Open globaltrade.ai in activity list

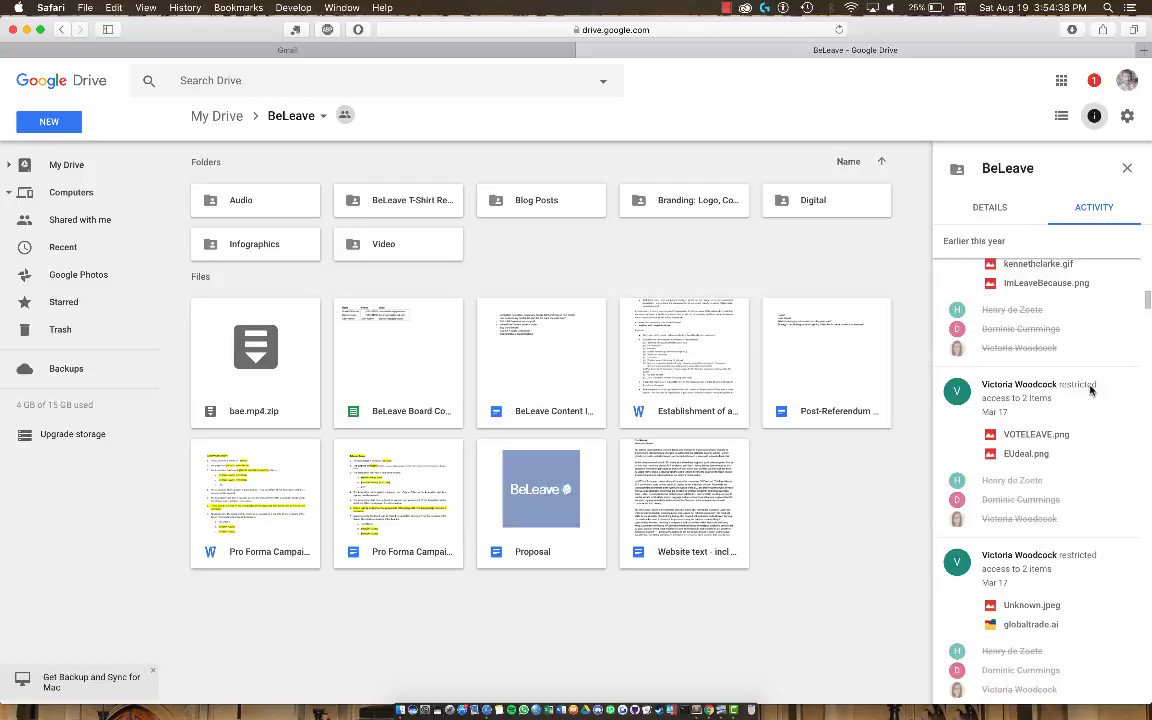pyautogui.click(x=1031, y=624)
